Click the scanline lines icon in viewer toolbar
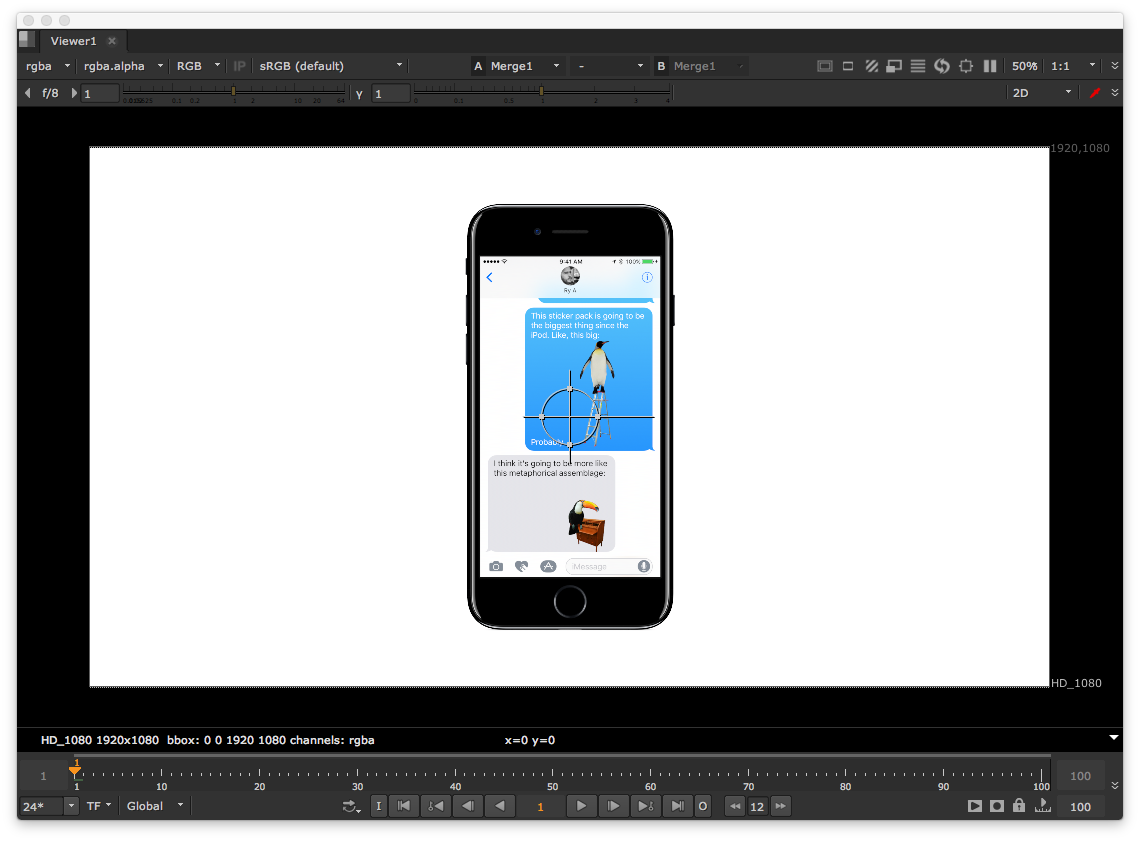The height and width of the screenshot is (841, 1140). click(x=918, y=66)
